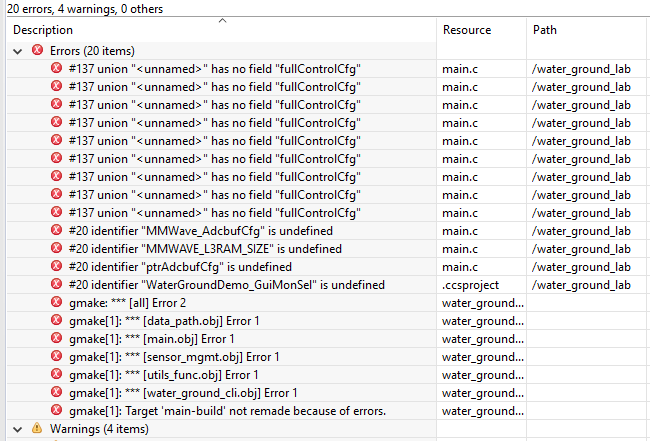Click error icon for gmake [all] Error 2

pyautogui.click(x=57, y=303)
